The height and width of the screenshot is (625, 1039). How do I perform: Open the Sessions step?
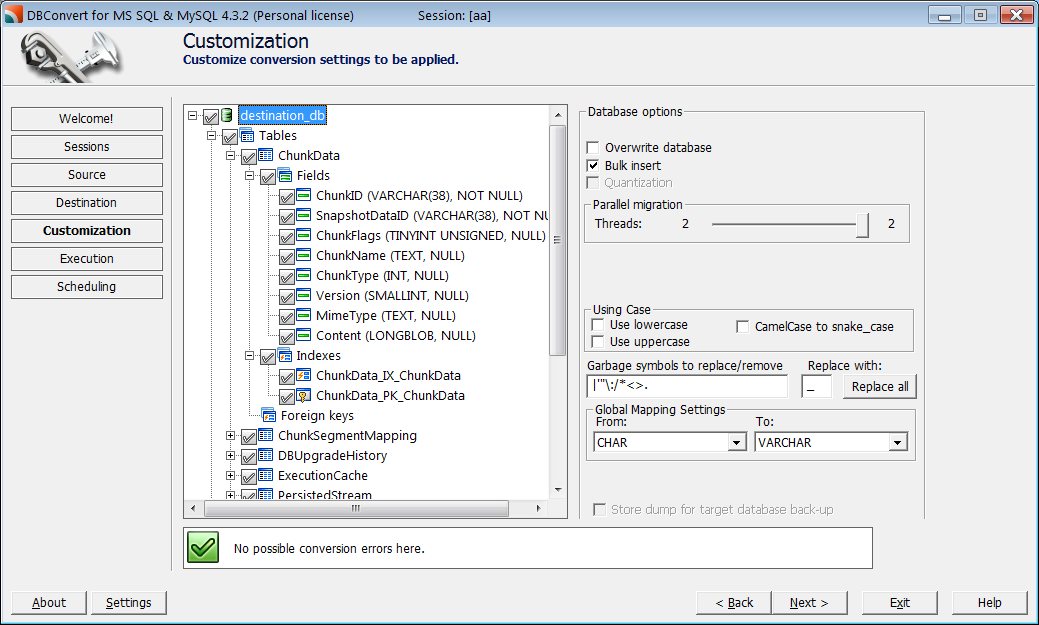pyautogui.click(x=87, y=147)
